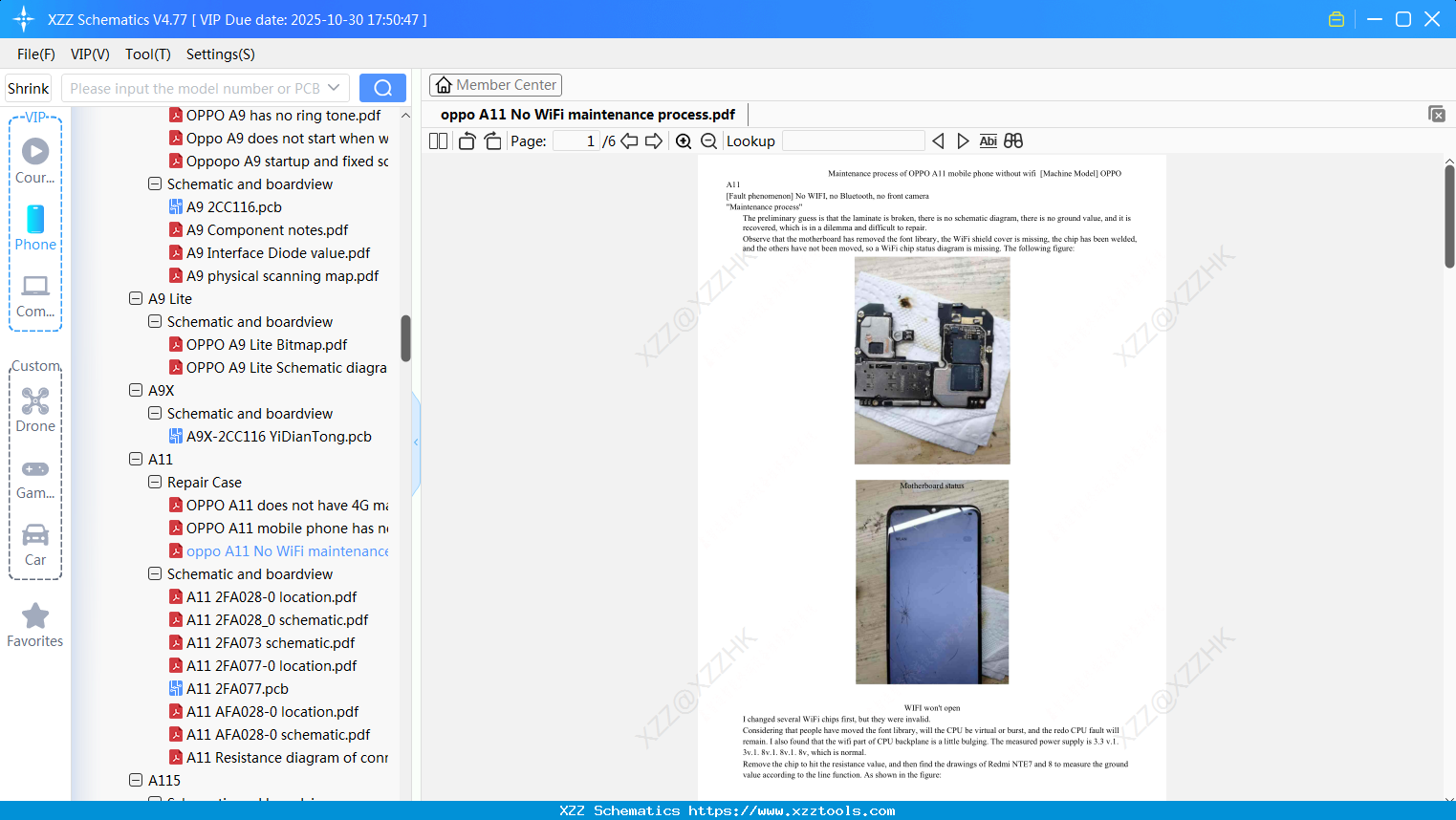This screenshot has height=820, width=1456.
Task: Collapse the A9 Lite tree node
Action: 136,298
